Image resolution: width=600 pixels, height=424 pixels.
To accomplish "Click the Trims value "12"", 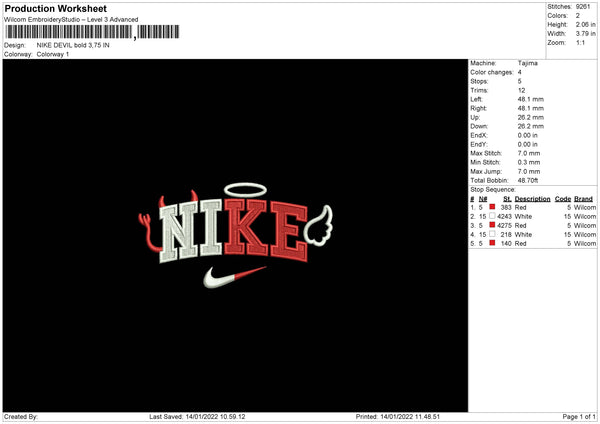I will tap(522, 90).
